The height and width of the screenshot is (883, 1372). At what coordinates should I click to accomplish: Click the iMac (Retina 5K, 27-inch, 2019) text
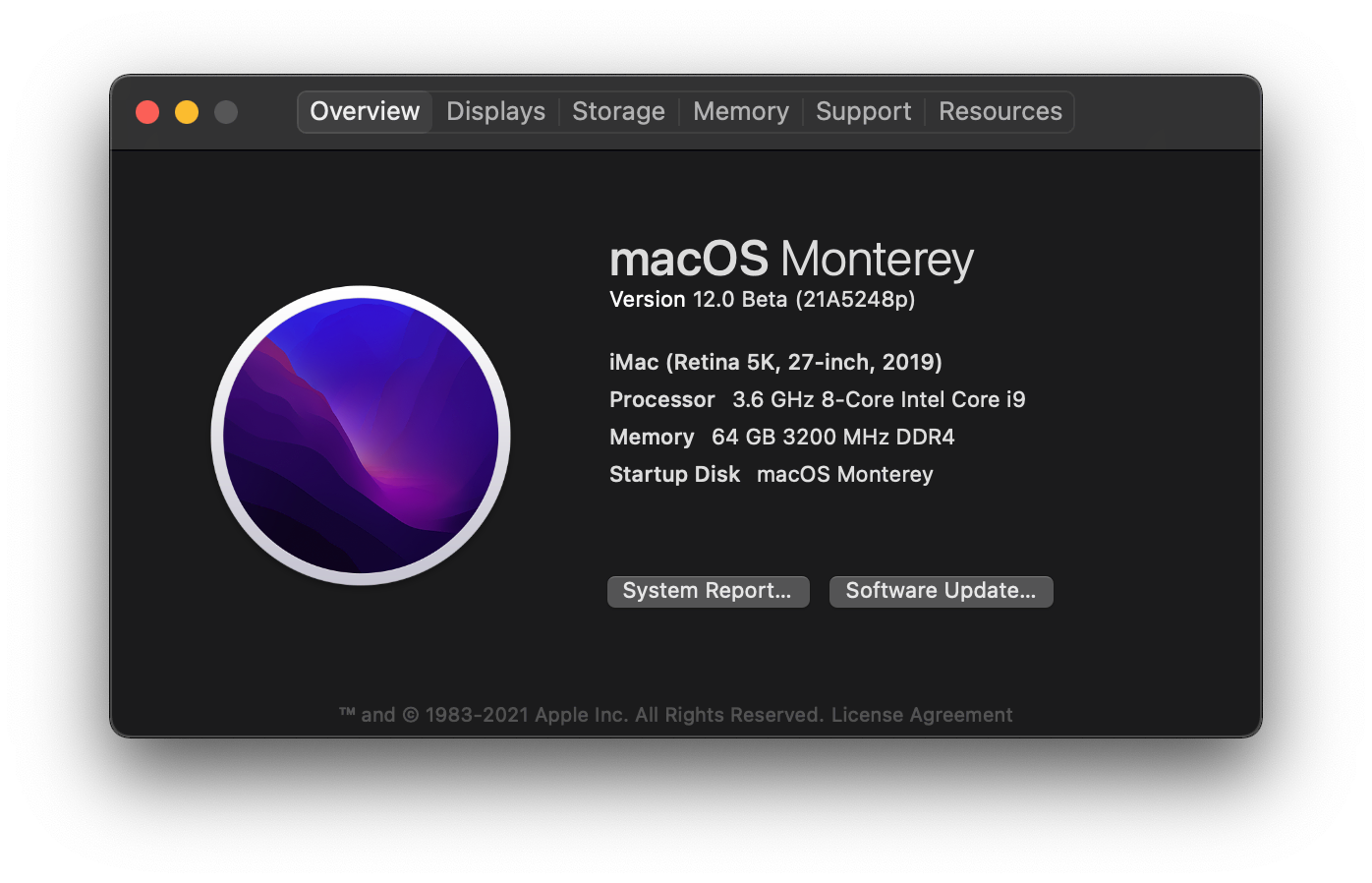tap(775, 362)
